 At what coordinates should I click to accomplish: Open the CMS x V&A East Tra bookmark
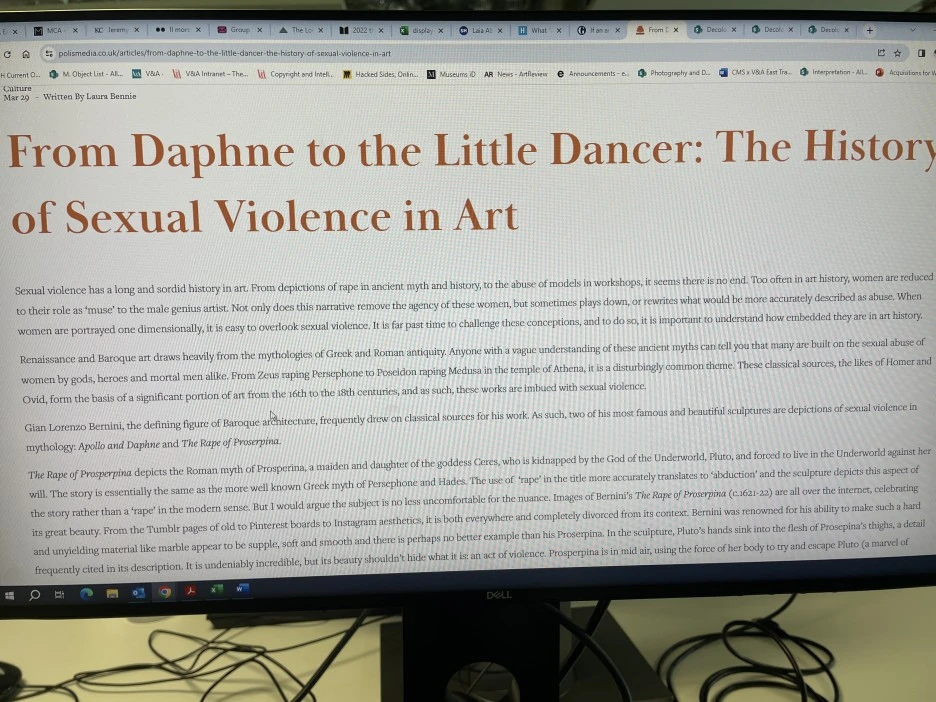tap(755, 73)
